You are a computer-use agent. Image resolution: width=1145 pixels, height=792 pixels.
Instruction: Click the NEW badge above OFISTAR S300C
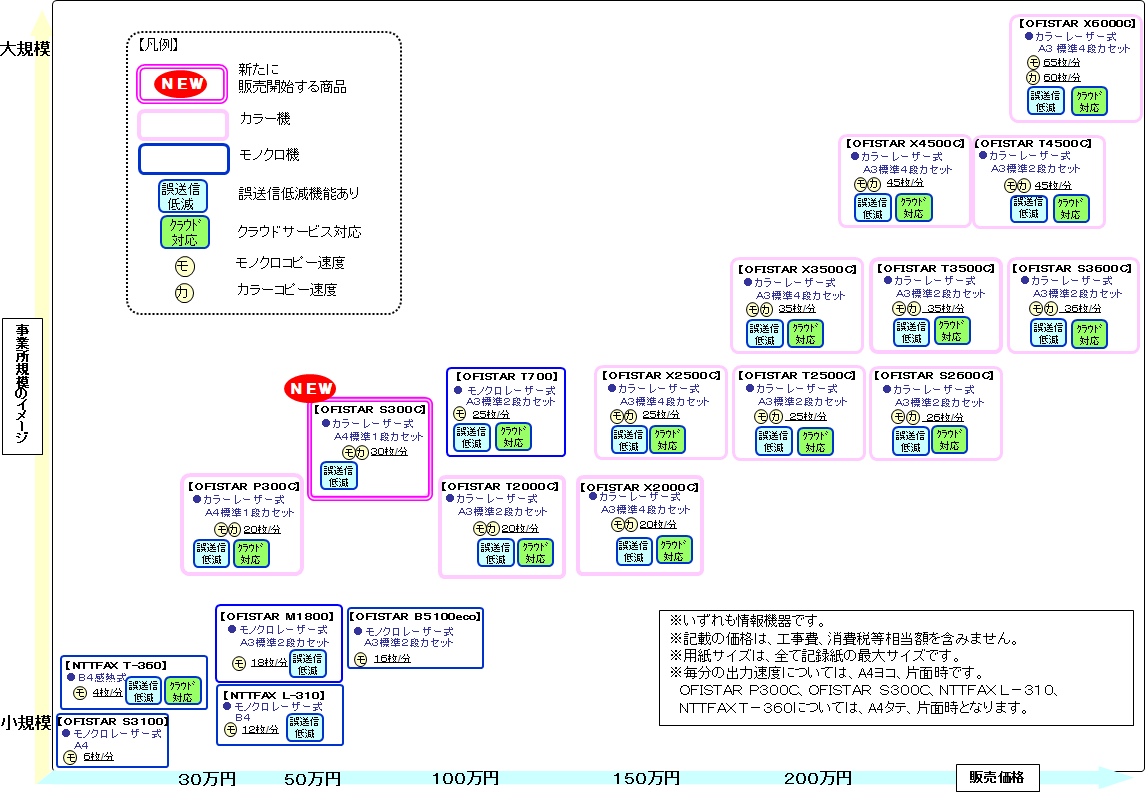coord(310,388)
